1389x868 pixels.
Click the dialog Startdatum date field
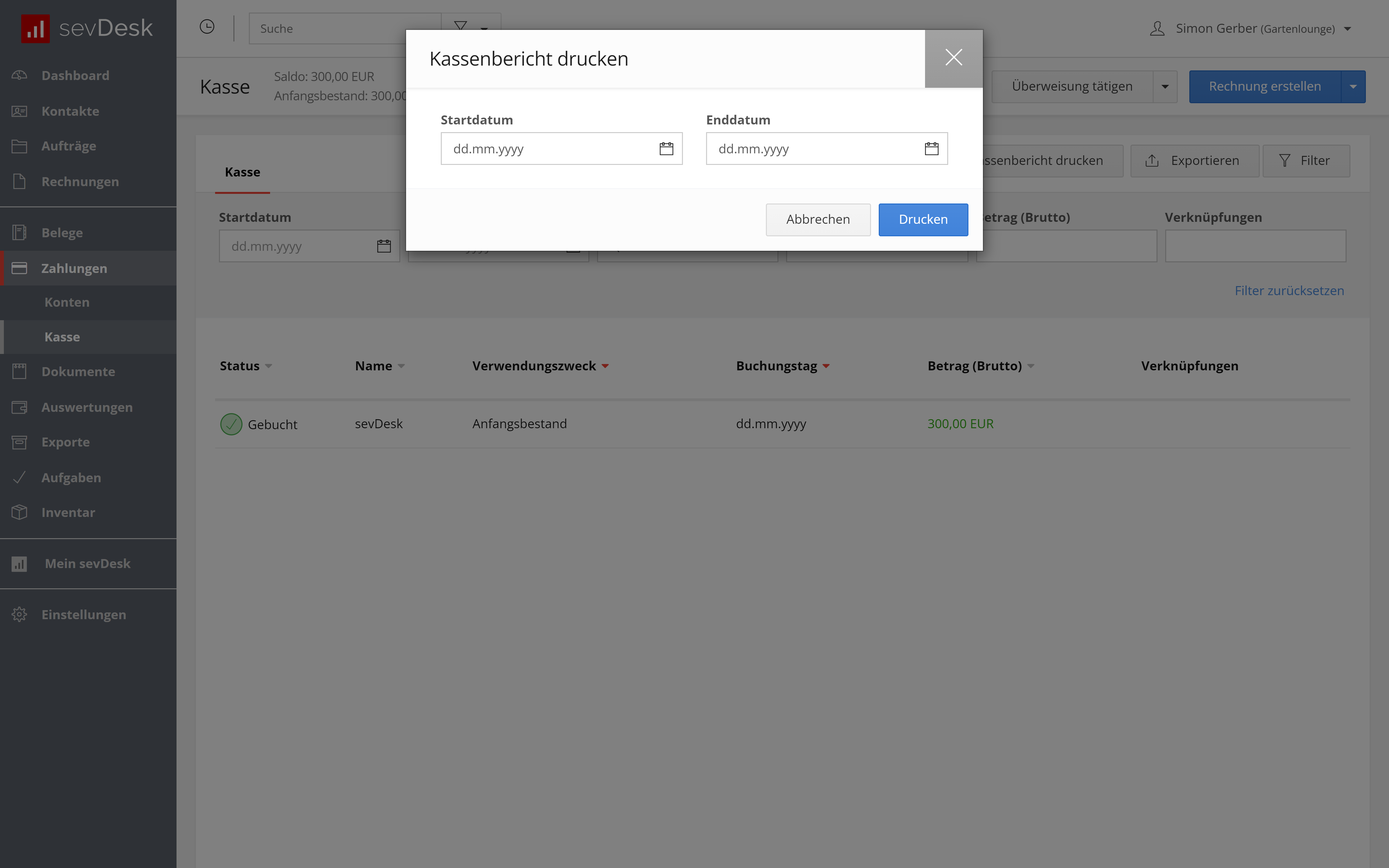[561, 149]
